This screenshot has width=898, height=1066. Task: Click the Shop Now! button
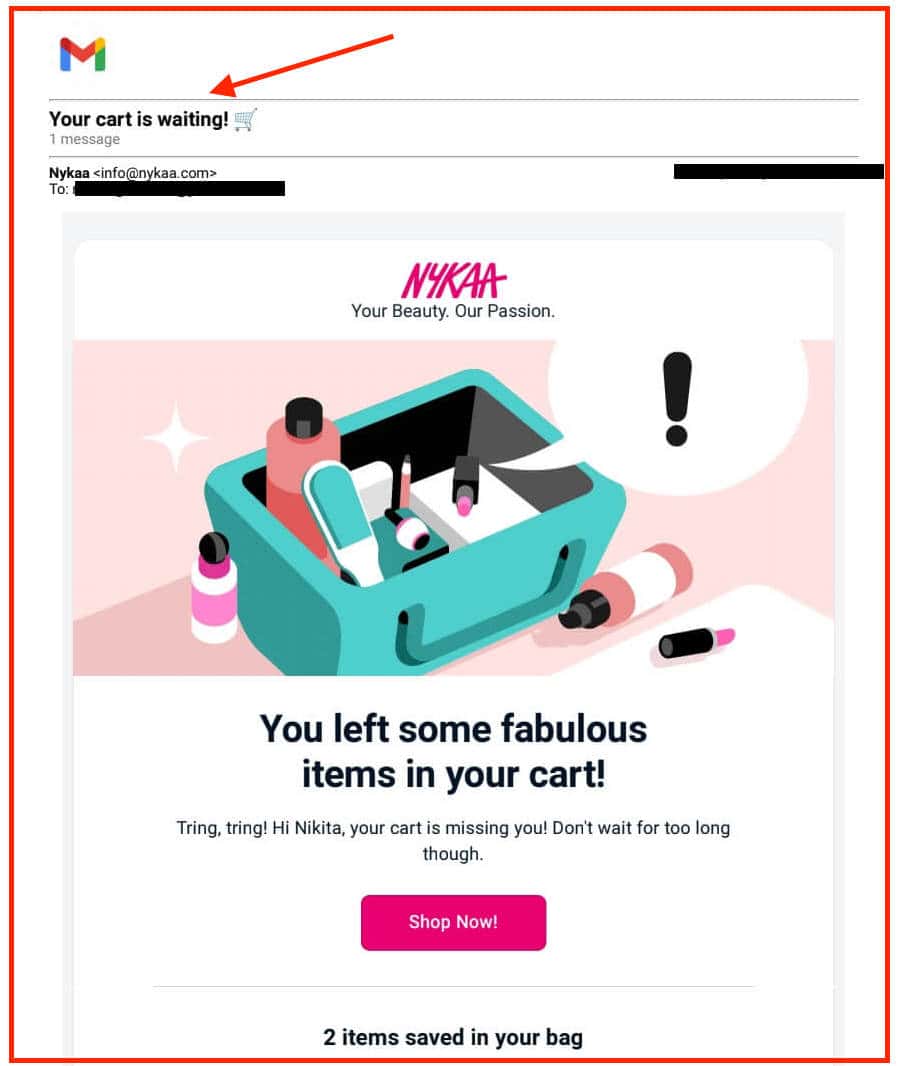[x=453, y=922]
